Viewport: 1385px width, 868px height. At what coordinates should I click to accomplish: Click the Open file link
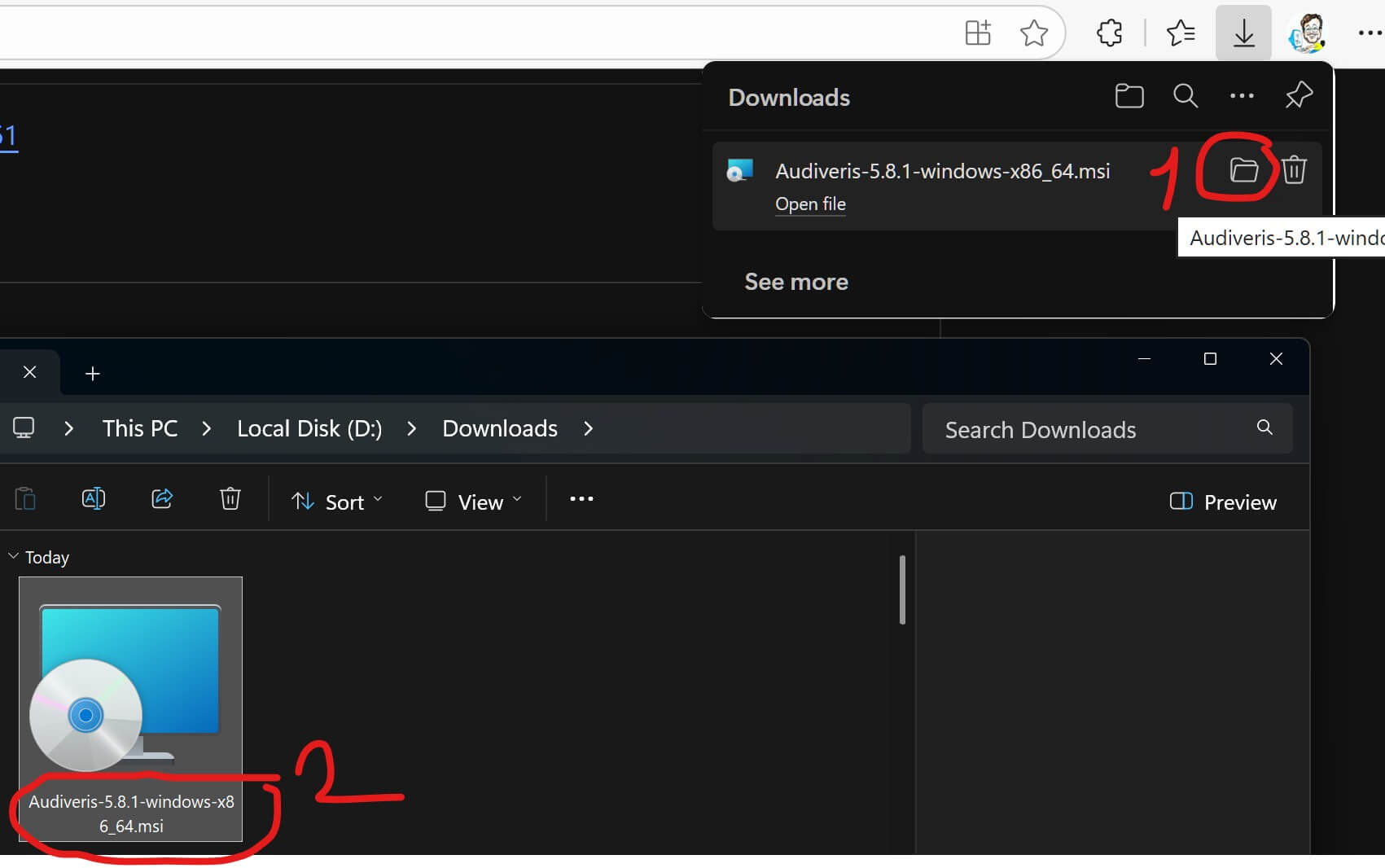(810, 204)
